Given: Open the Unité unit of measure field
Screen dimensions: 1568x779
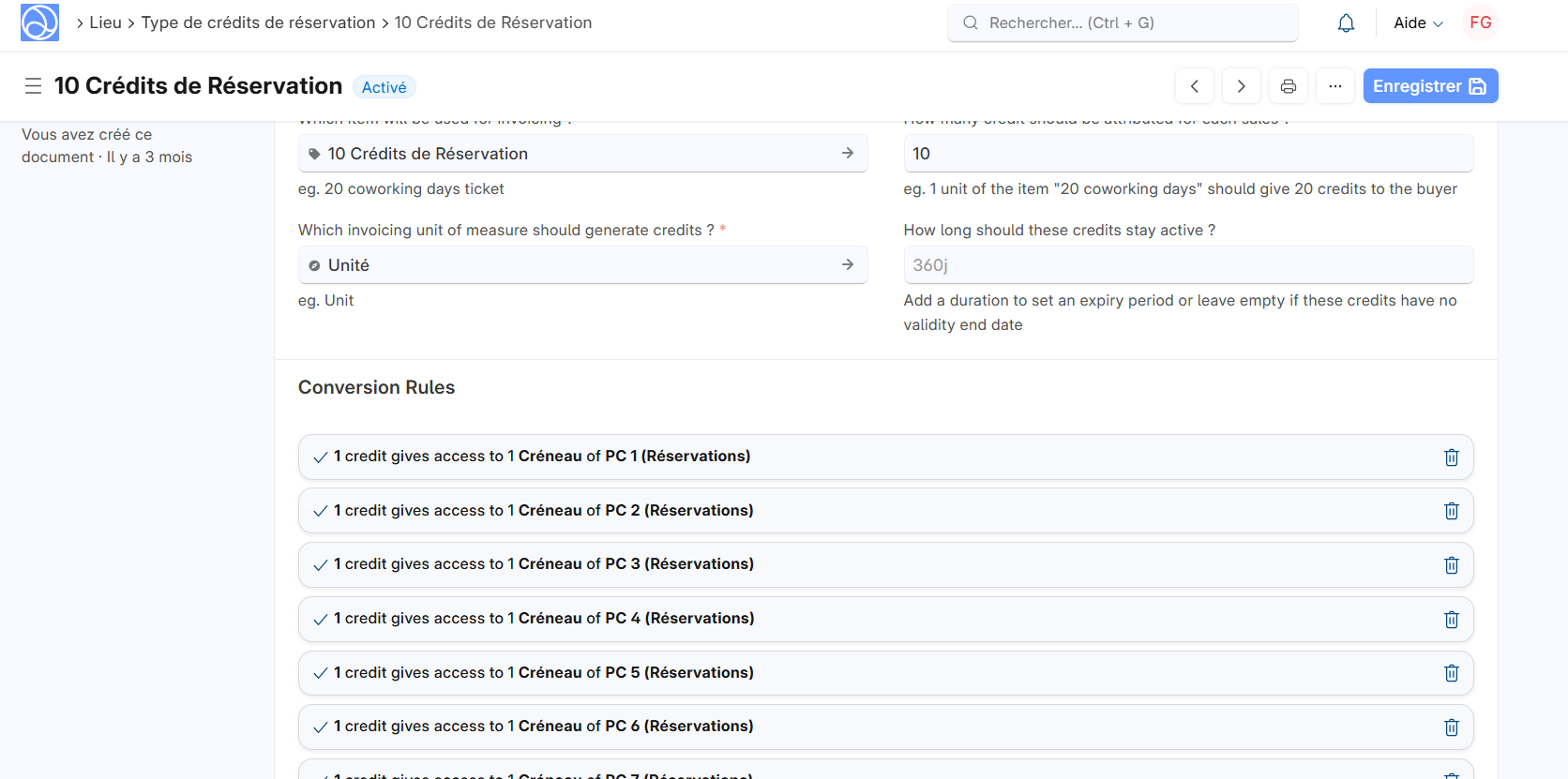Looking at the screenshot, I should (581, 265).
